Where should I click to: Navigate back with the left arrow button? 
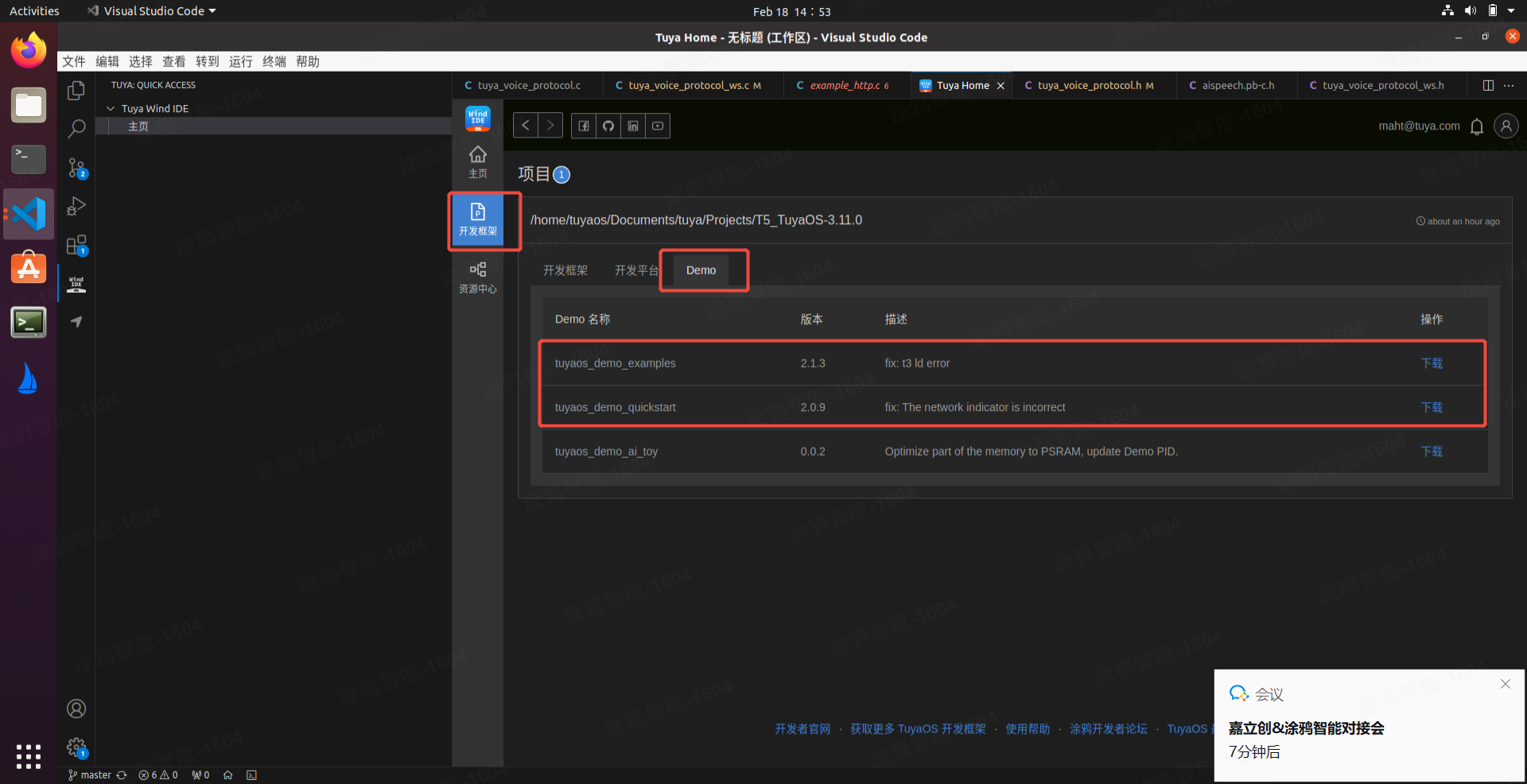pos(526,126)
